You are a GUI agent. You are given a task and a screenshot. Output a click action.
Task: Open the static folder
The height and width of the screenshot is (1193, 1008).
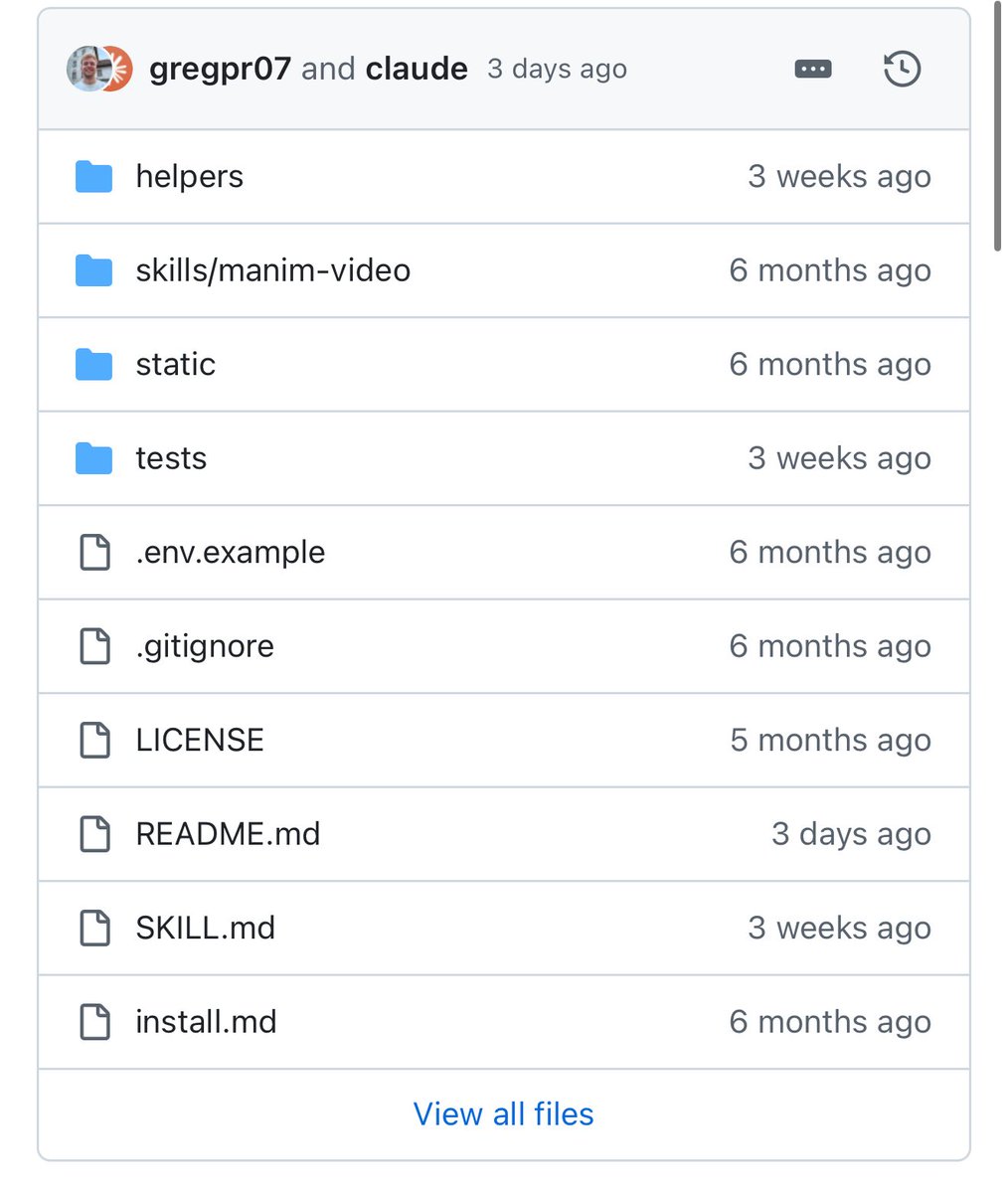[x=176, y=365]
